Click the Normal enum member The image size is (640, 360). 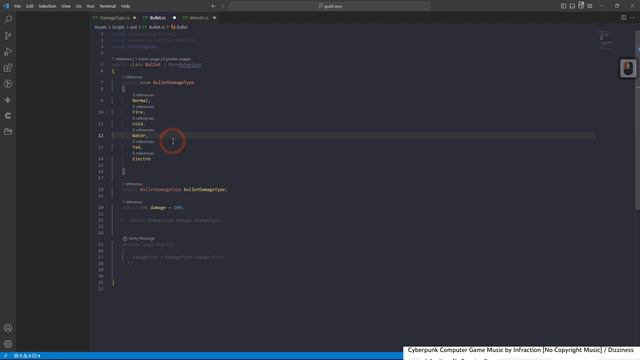coord(140,100)
